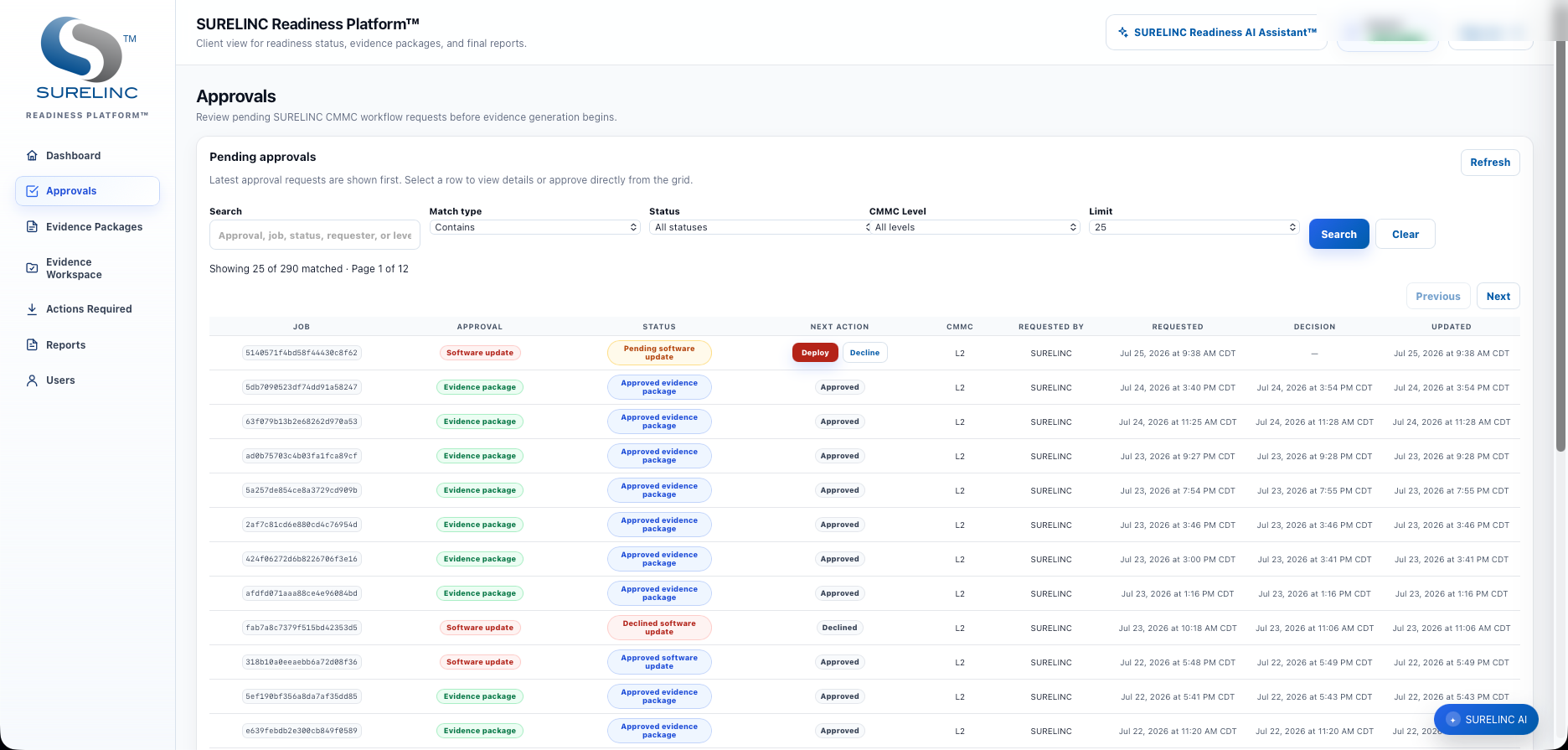Click the NEXT ACTION column header

coord(839,327)
